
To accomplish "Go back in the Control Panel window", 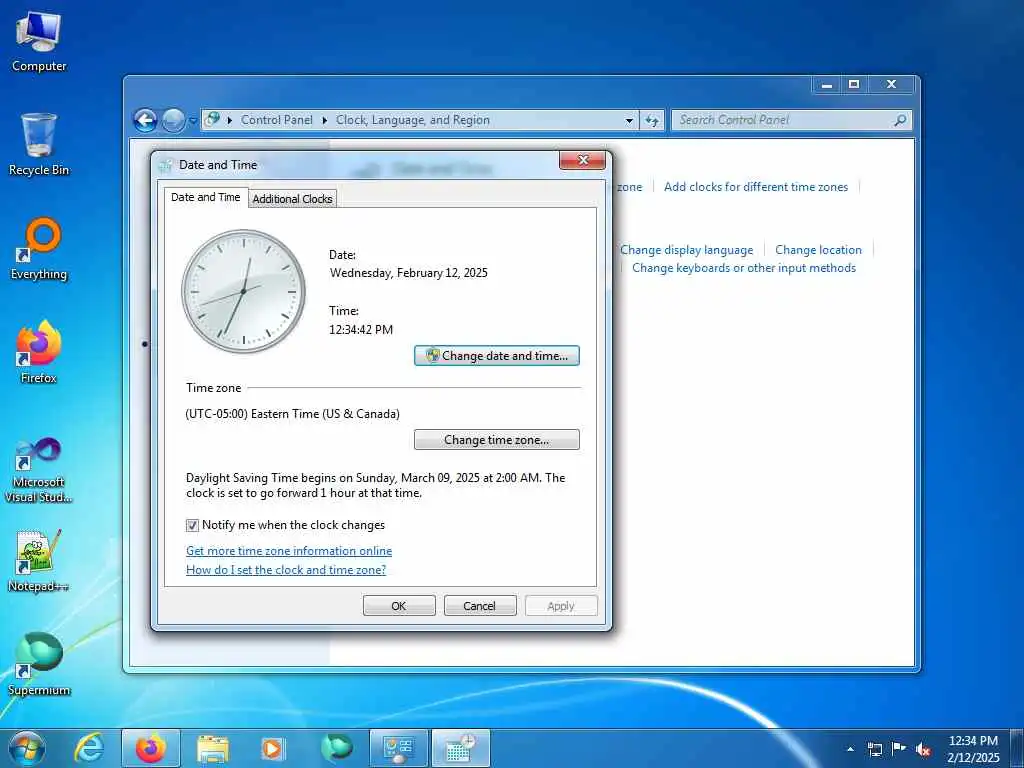I will [x=145, y=120].
